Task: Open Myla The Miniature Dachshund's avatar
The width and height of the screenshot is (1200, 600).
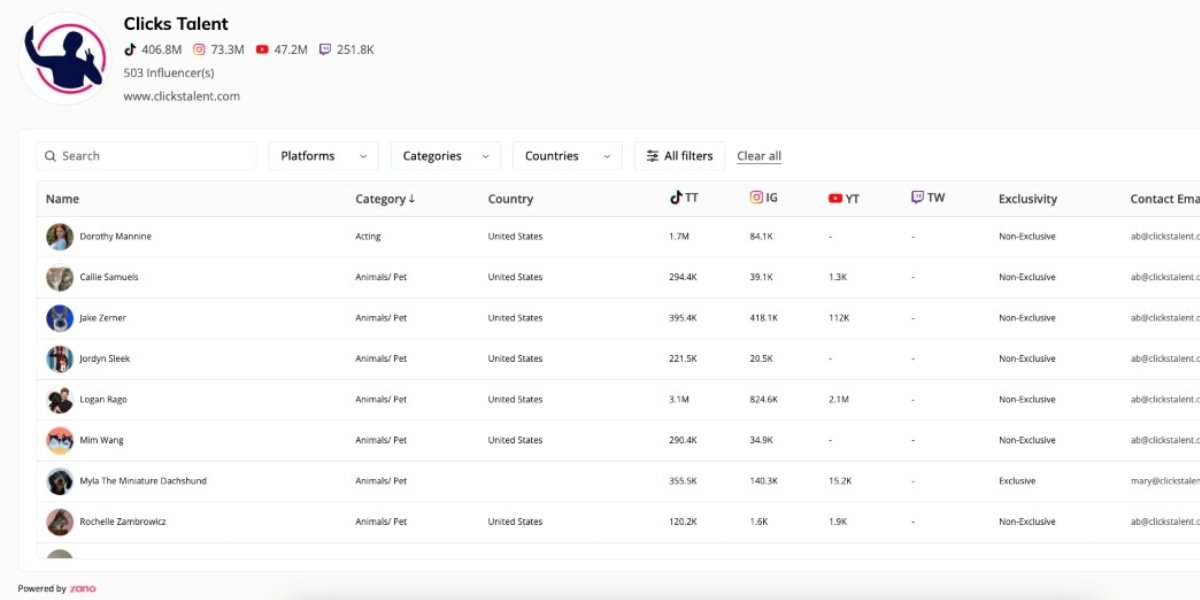Action: point(60,481)
